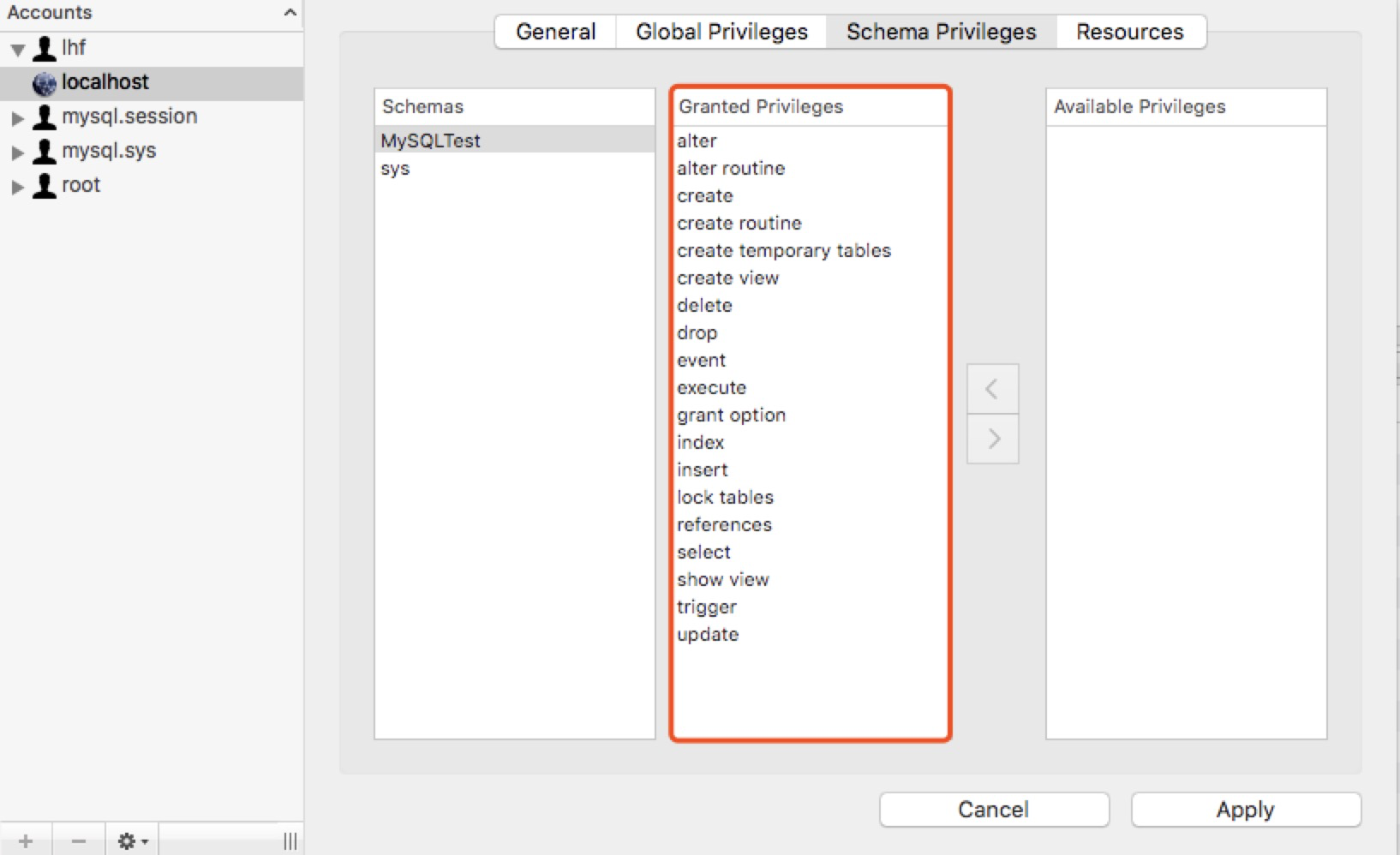Expand the root account
The width and height of the screenshot is (1400, 855).
(17, 187)
